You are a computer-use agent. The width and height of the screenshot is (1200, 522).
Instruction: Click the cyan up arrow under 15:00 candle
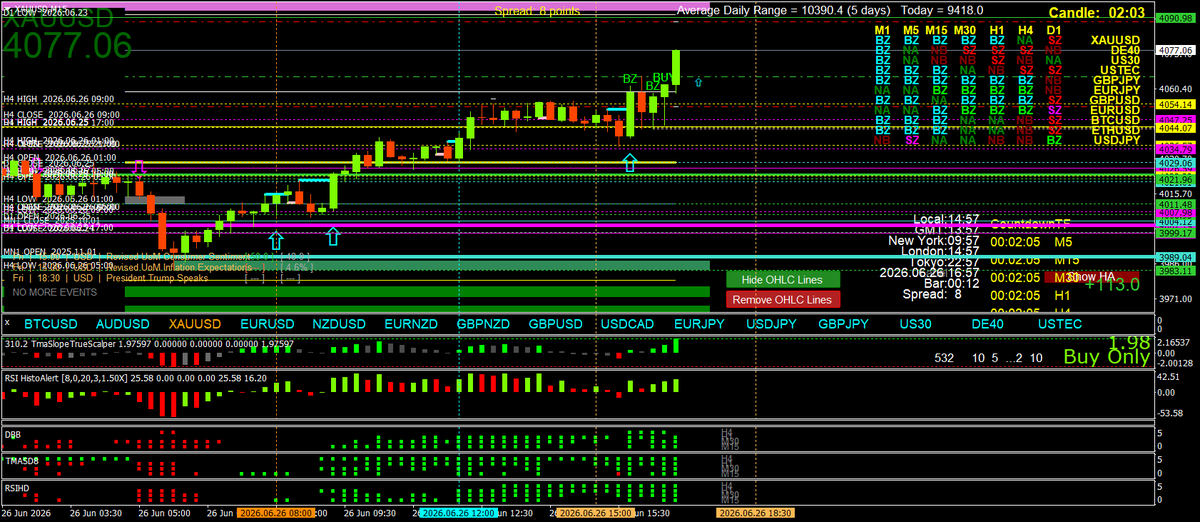point(630,162)
